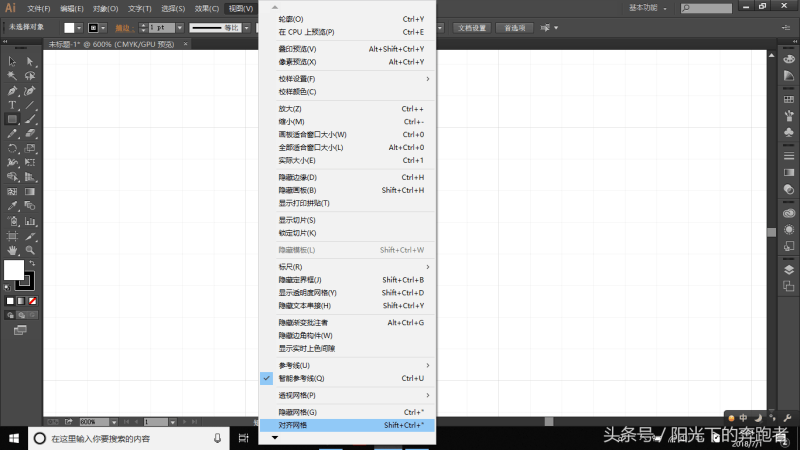
Task: Open the Swatches panel icon
Action: (x=789, y=99)
